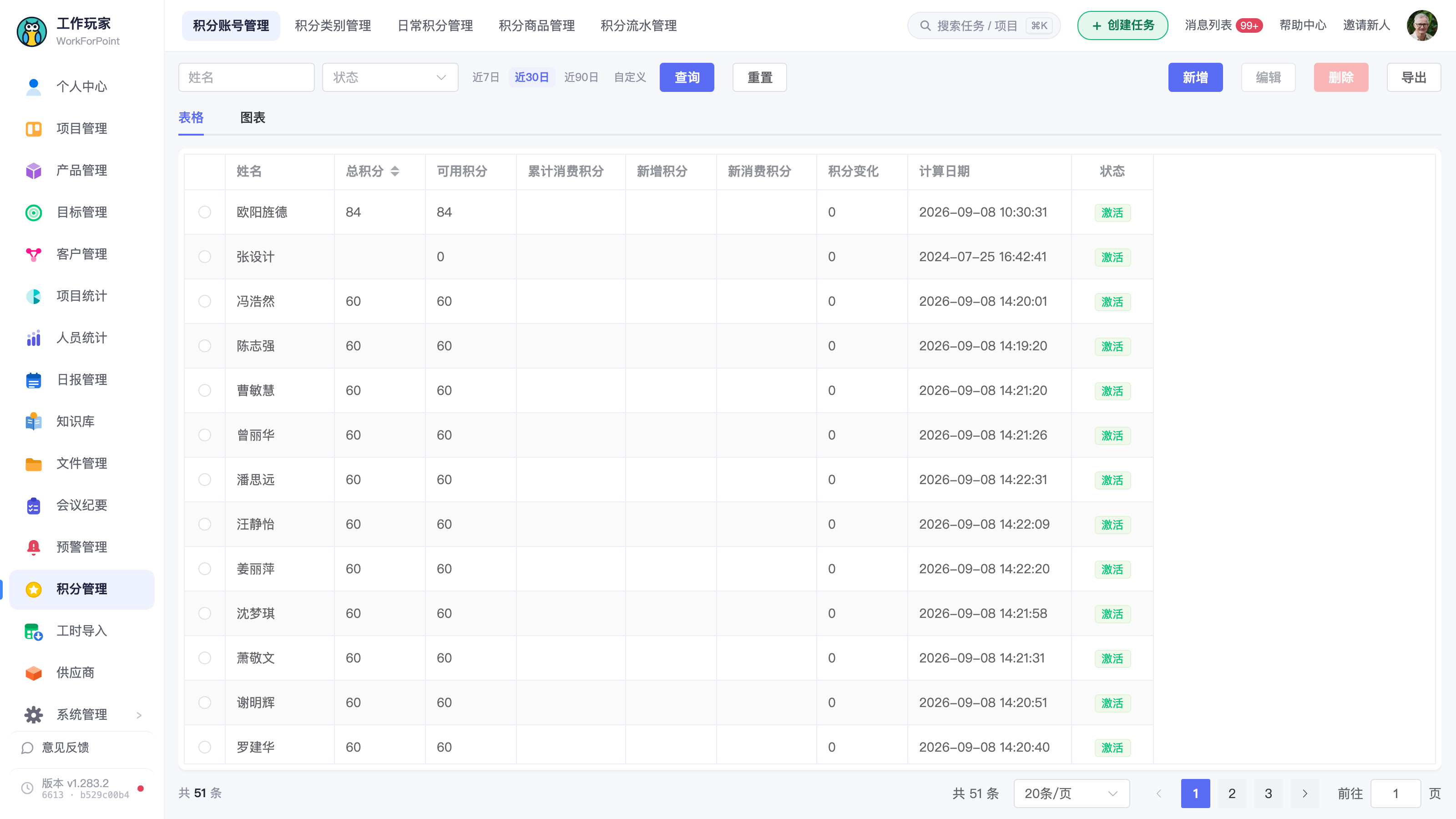Click the 姓名 input field
The image size is (1456, 819).
[x=247, y=77]
